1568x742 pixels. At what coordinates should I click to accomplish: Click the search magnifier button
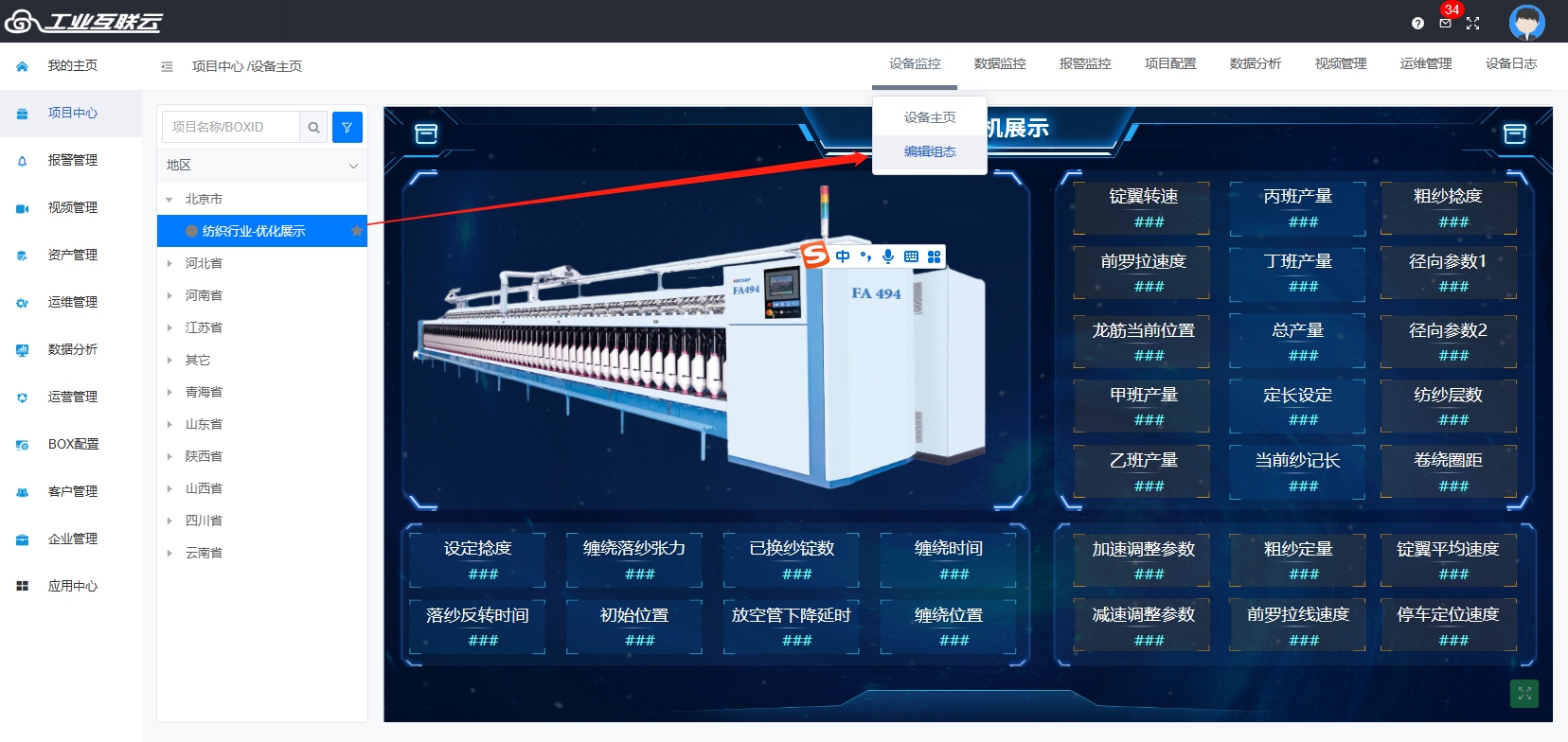click(313, 127)
